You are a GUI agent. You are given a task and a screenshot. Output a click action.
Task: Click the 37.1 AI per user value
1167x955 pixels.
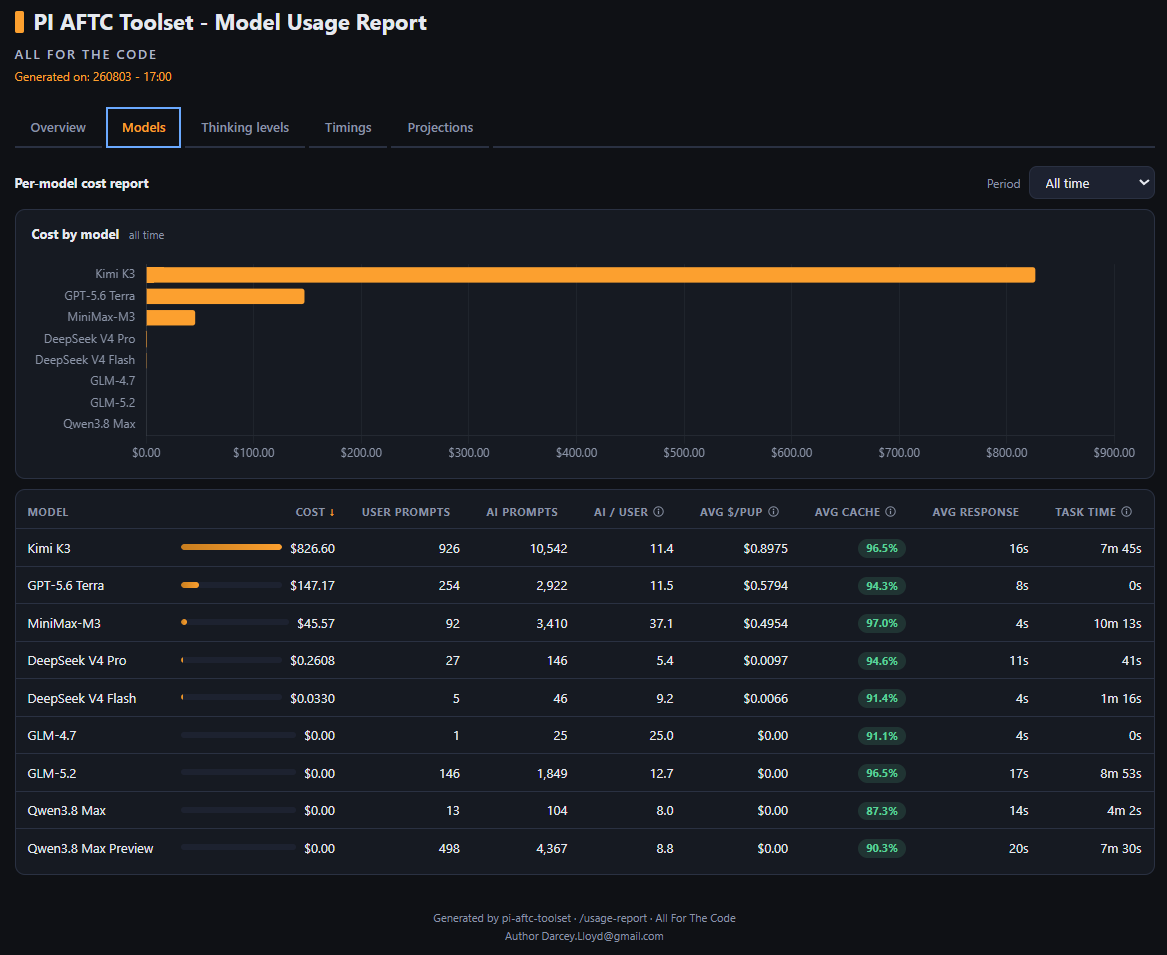pos(661,624)
